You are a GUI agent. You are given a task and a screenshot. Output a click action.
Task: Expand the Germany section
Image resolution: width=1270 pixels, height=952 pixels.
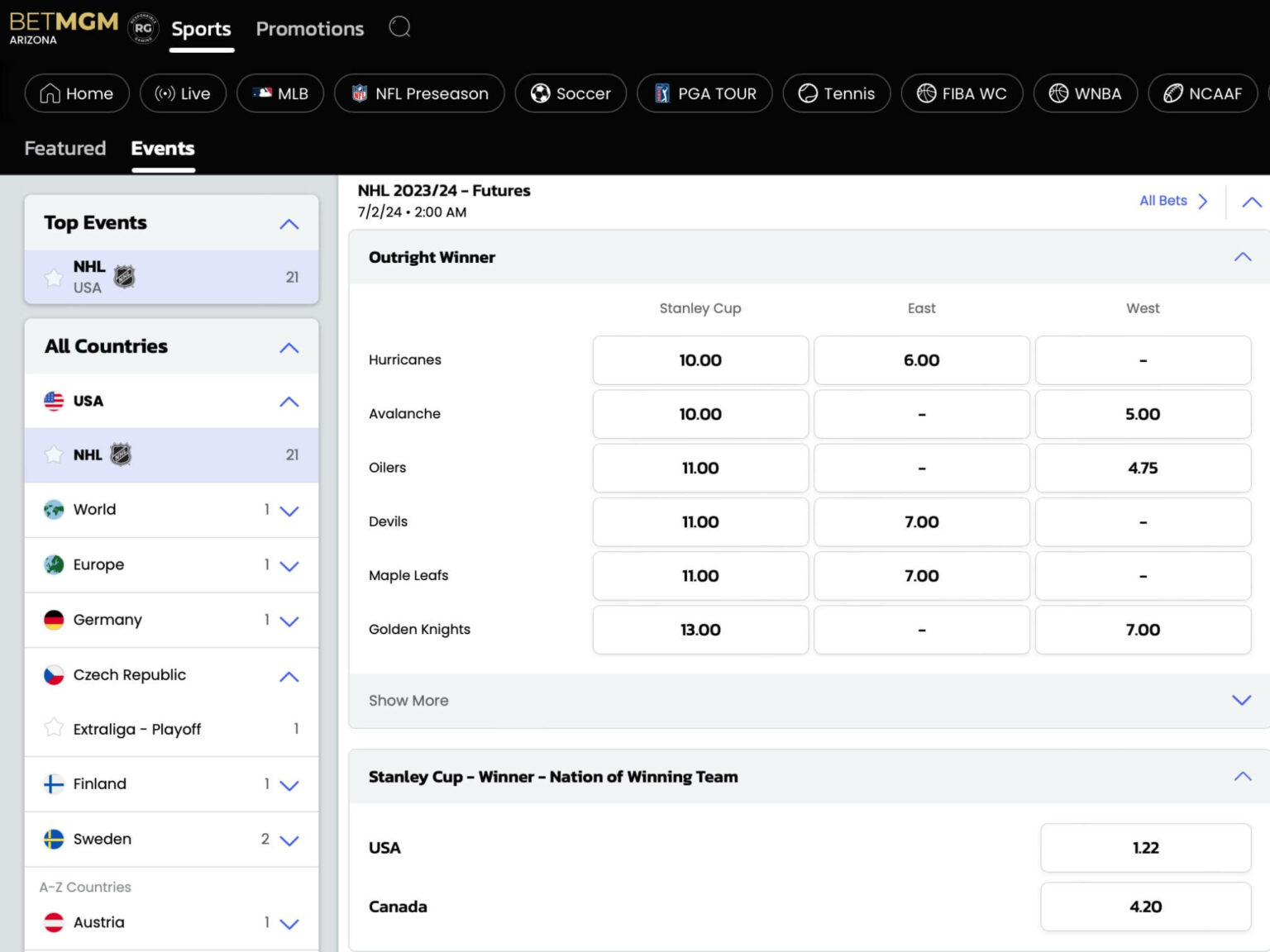pos(289,621)
